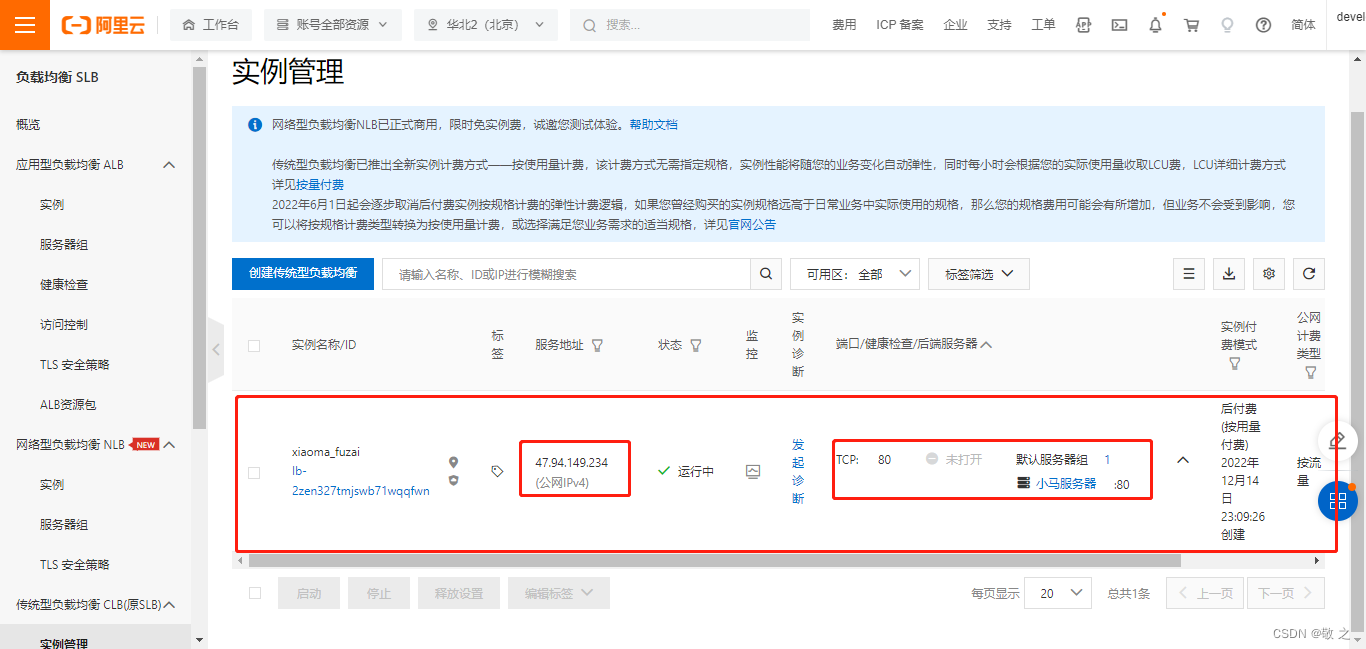This screenshot has height=649, width=1366.
Task: Click the top bar 搜索 box
Action: point(690,25)
